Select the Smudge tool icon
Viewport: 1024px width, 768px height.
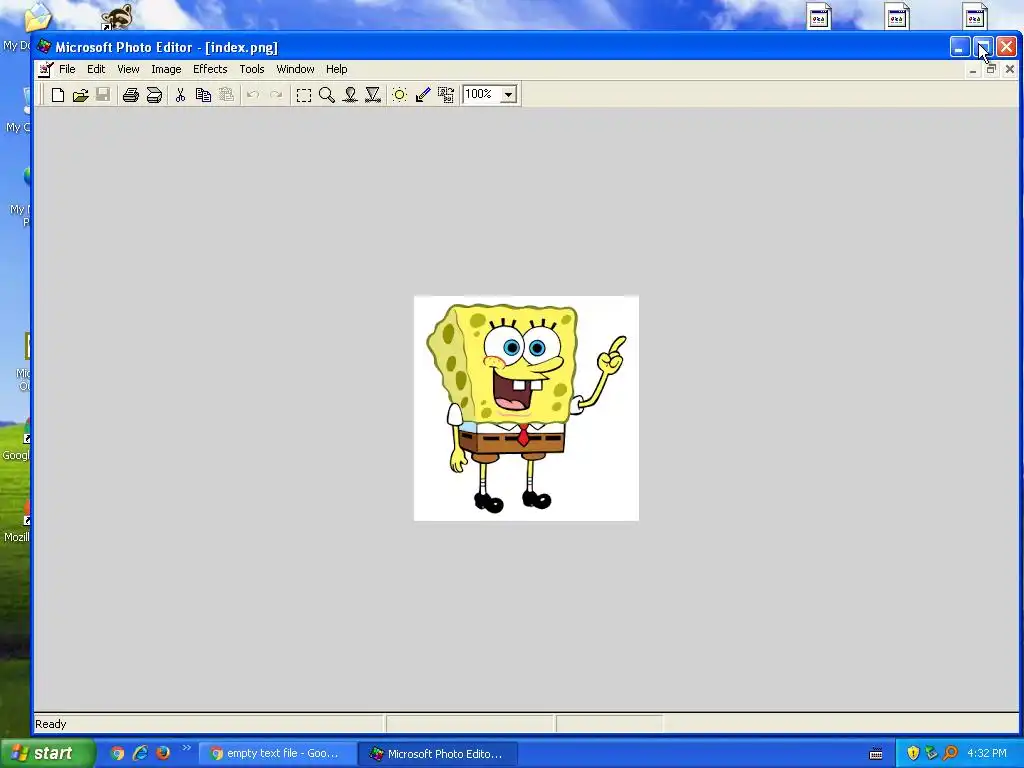click(350, 95)
